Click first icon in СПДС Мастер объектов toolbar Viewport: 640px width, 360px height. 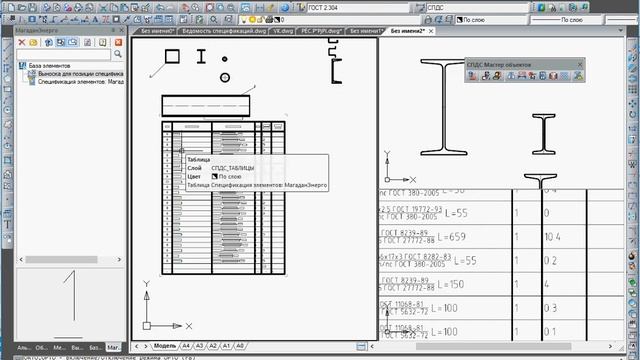tap(472, 76)
